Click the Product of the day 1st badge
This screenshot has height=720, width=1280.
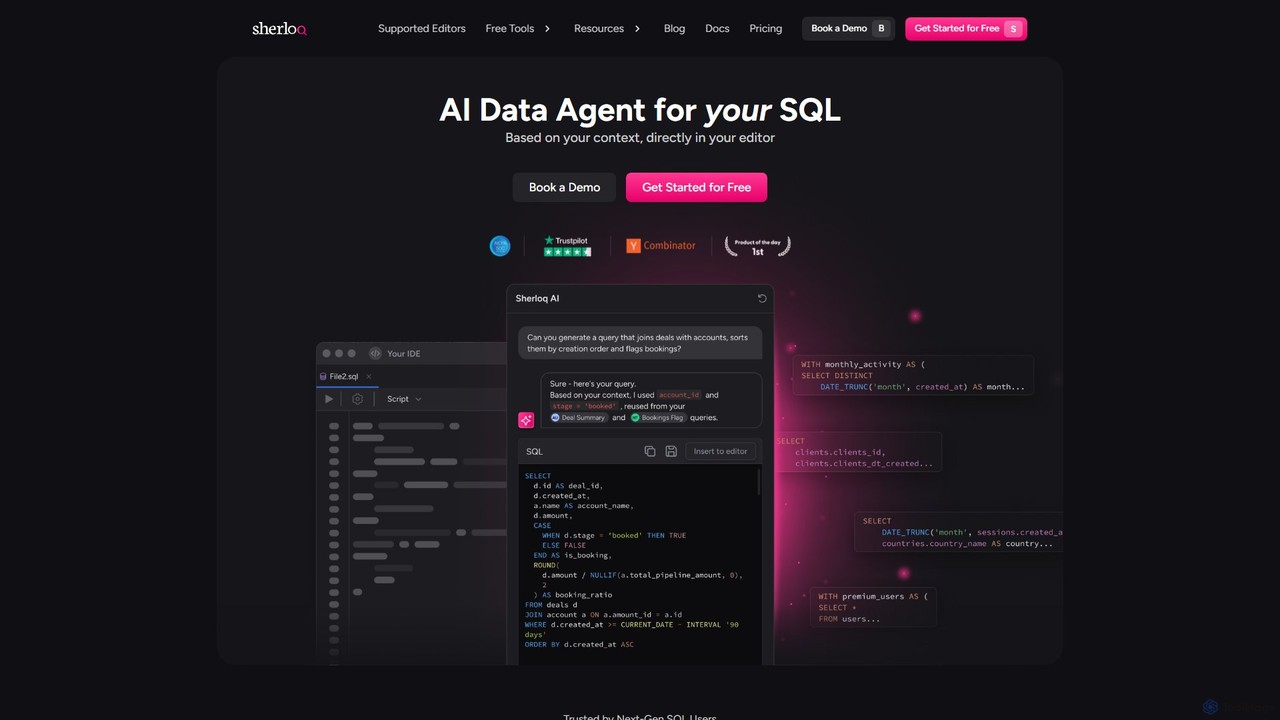tap(757, 246)
